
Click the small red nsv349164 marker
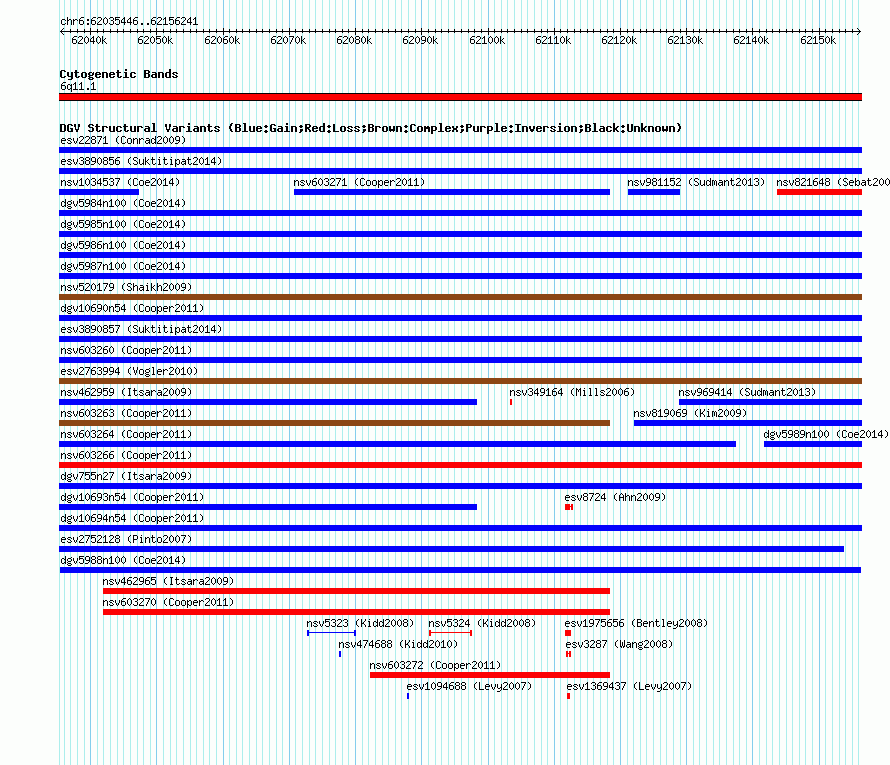(x=511, y=402)
